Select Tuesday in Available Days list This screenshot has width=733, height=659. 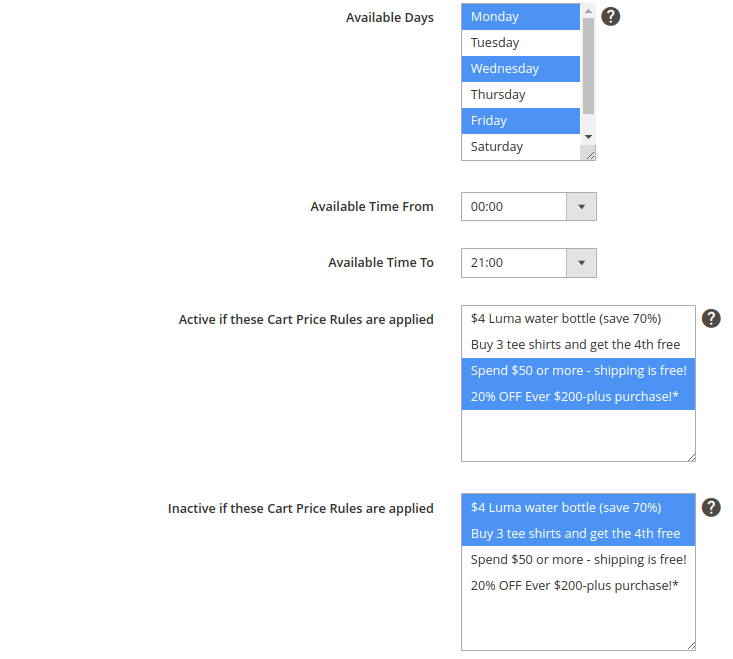tap(521, 43)
